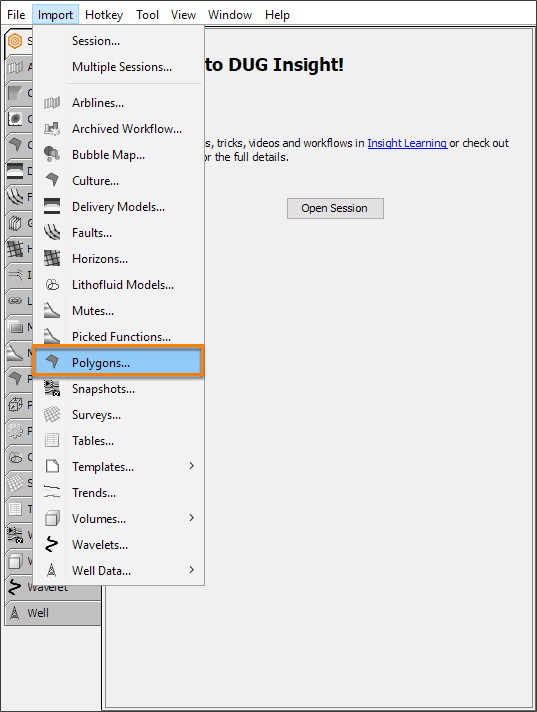Click the Lithofluid Models menu icon
537x712 pixels.
coord(52,285)
